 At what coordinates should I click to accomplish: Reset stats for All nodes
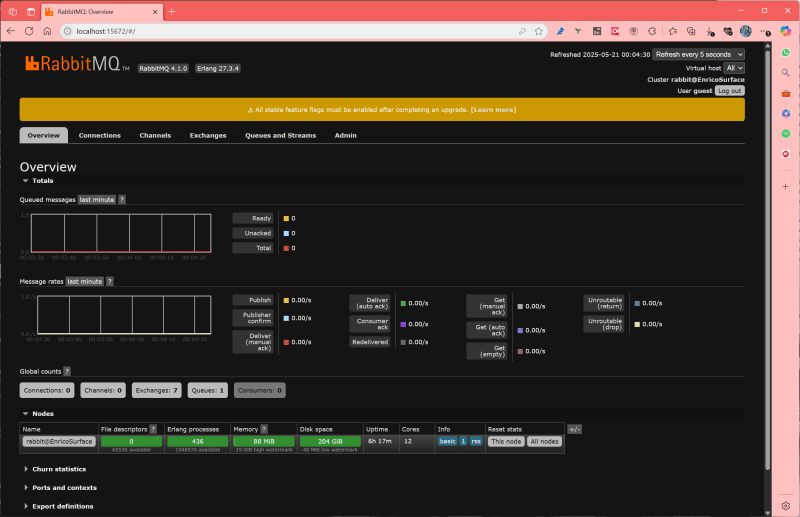point(544,441)
